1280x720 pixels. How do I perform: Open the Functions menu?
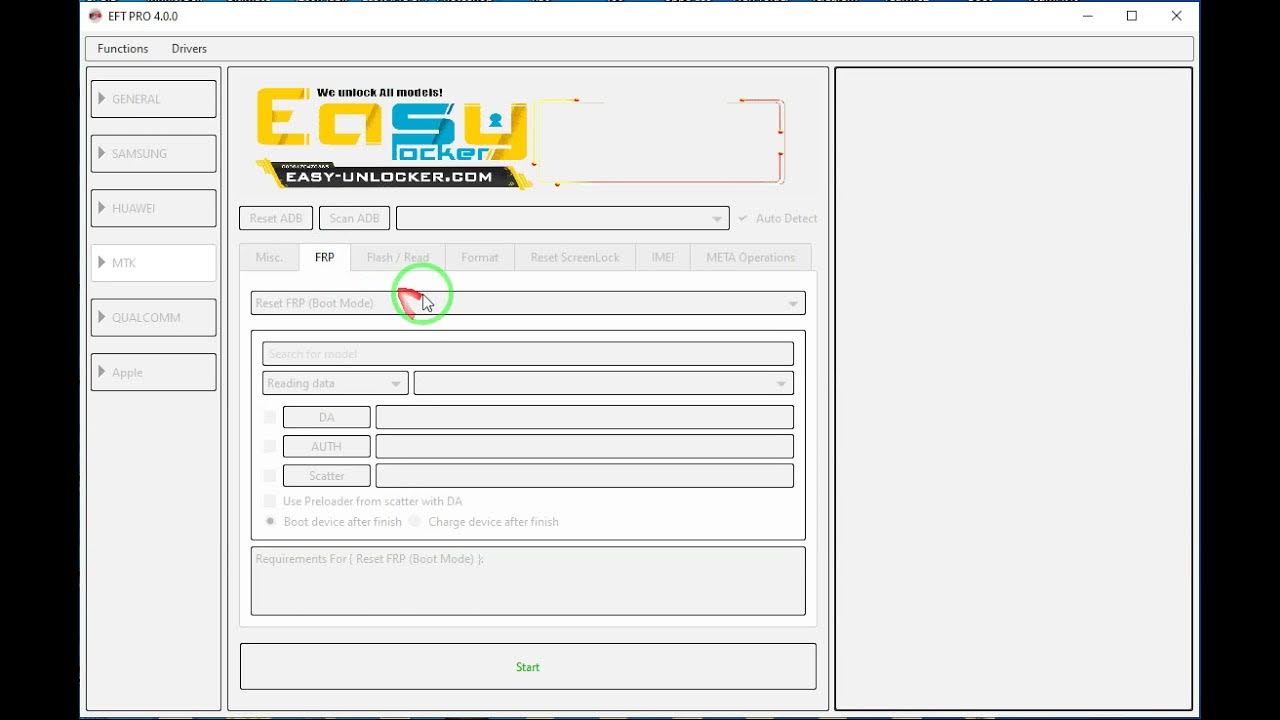click(122, 48)
